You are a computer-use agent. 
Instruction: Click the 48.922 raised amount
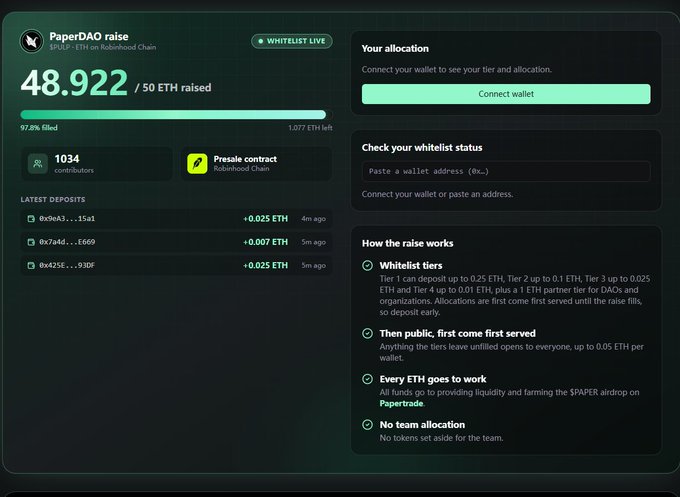pyautogui.click(x=74, y=82)
